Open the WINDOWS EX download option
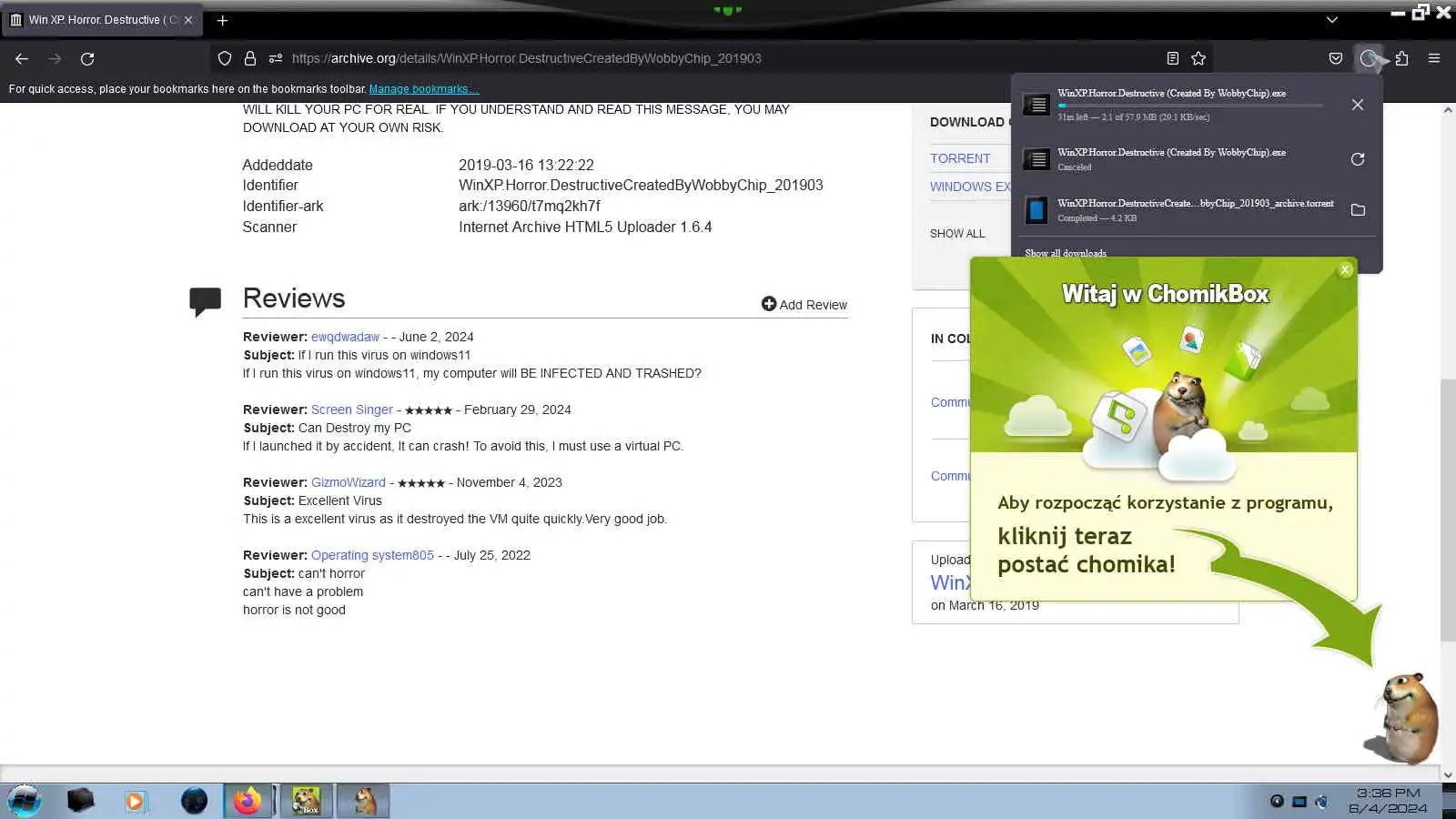This screenshot has width=1456, height=819. click(x=970, y=187)
